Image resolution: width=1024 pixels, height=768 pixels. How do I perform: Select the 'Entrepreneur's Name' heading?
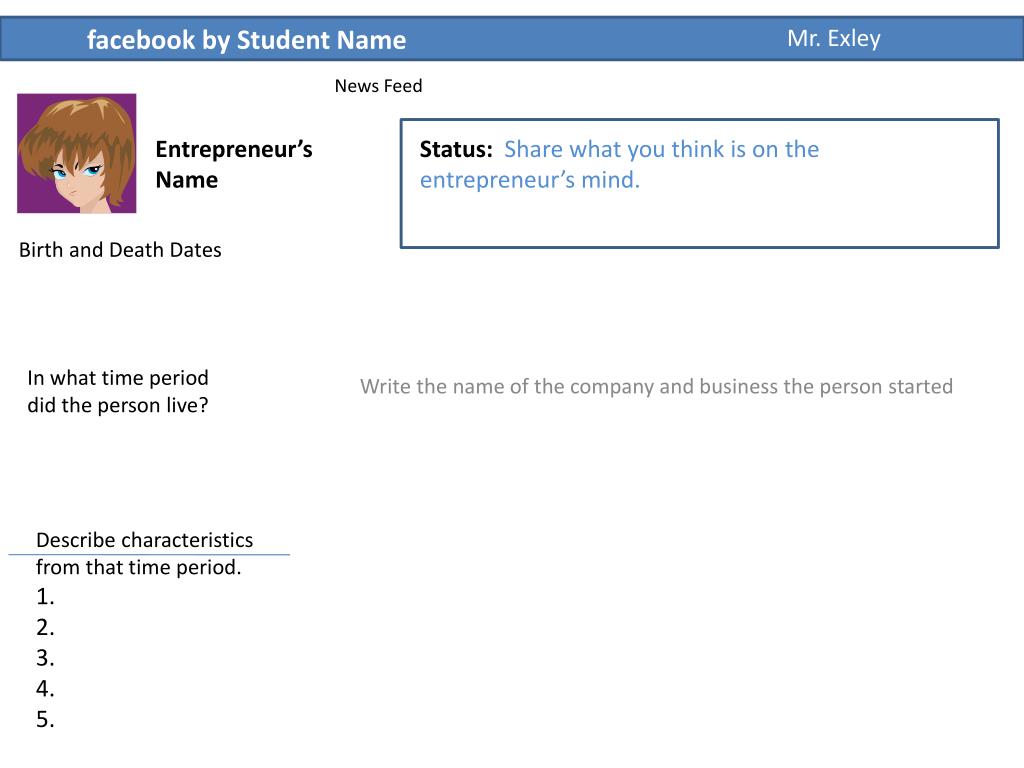tap(234, 165)
